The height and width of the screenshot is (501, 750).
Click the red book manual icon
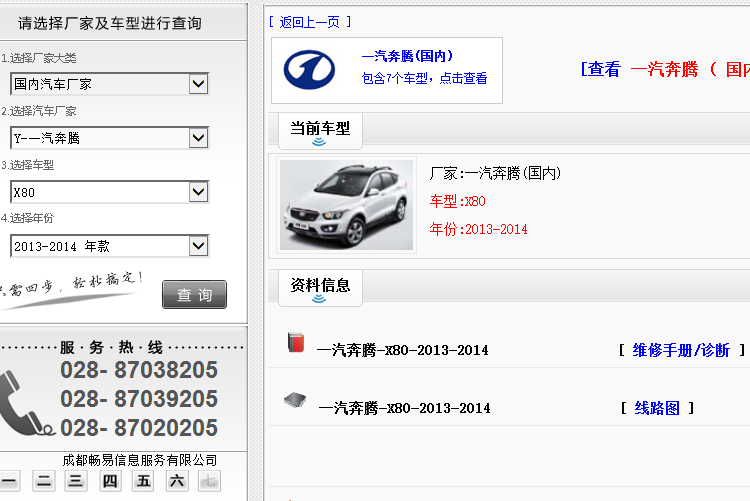(x=296, y=342)
